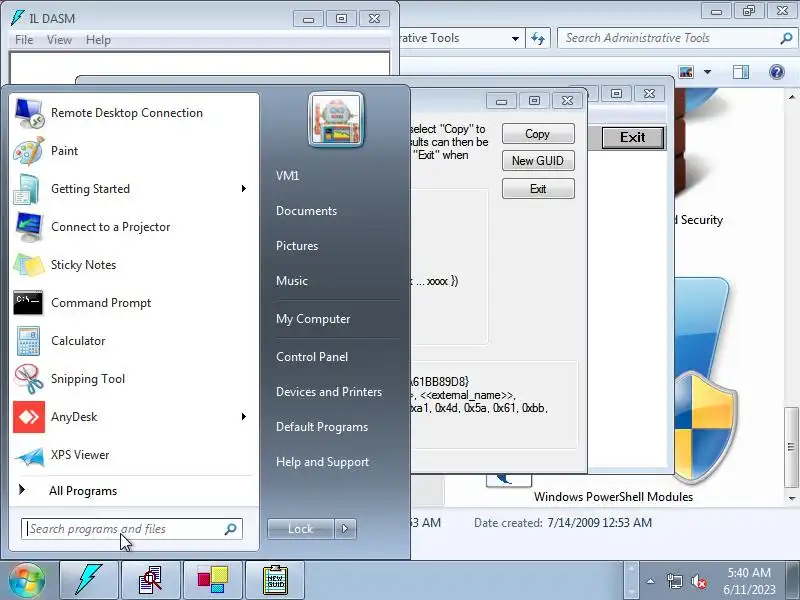The width and height of the screenshot is (800, 600).
Task: Open Control Panel from Start menu
Action: pyautogui.click(x=312, y=357)
